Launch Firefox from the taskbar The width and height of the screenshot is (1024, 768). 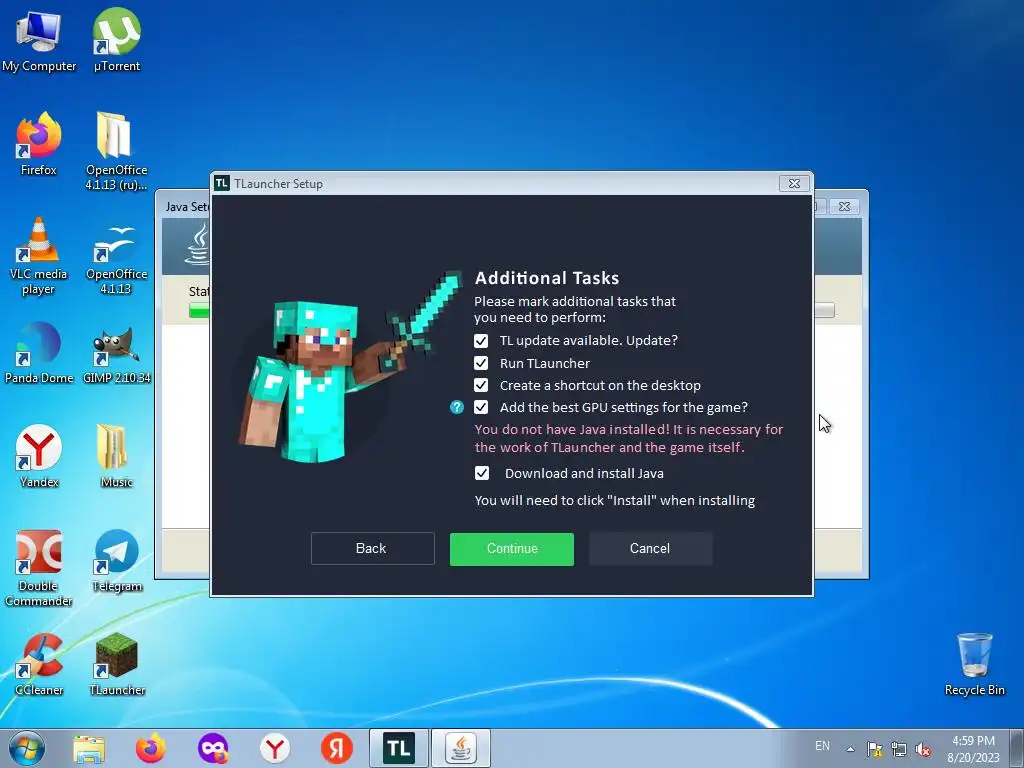150,748
